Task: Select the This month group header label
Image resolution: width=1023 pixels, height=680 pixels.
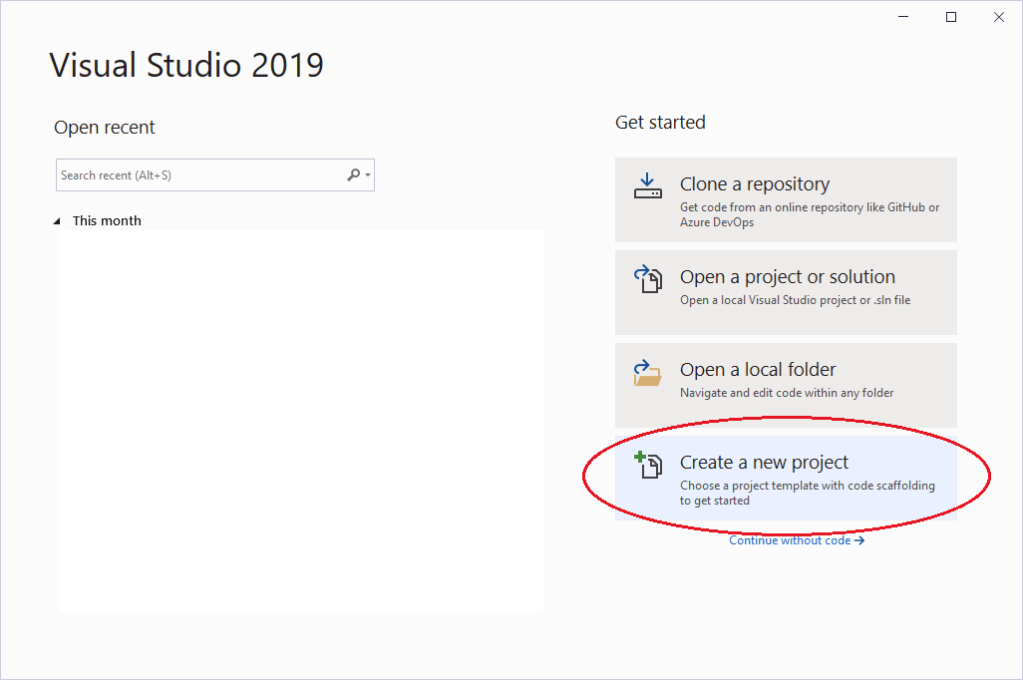Action: coord(107,221)
